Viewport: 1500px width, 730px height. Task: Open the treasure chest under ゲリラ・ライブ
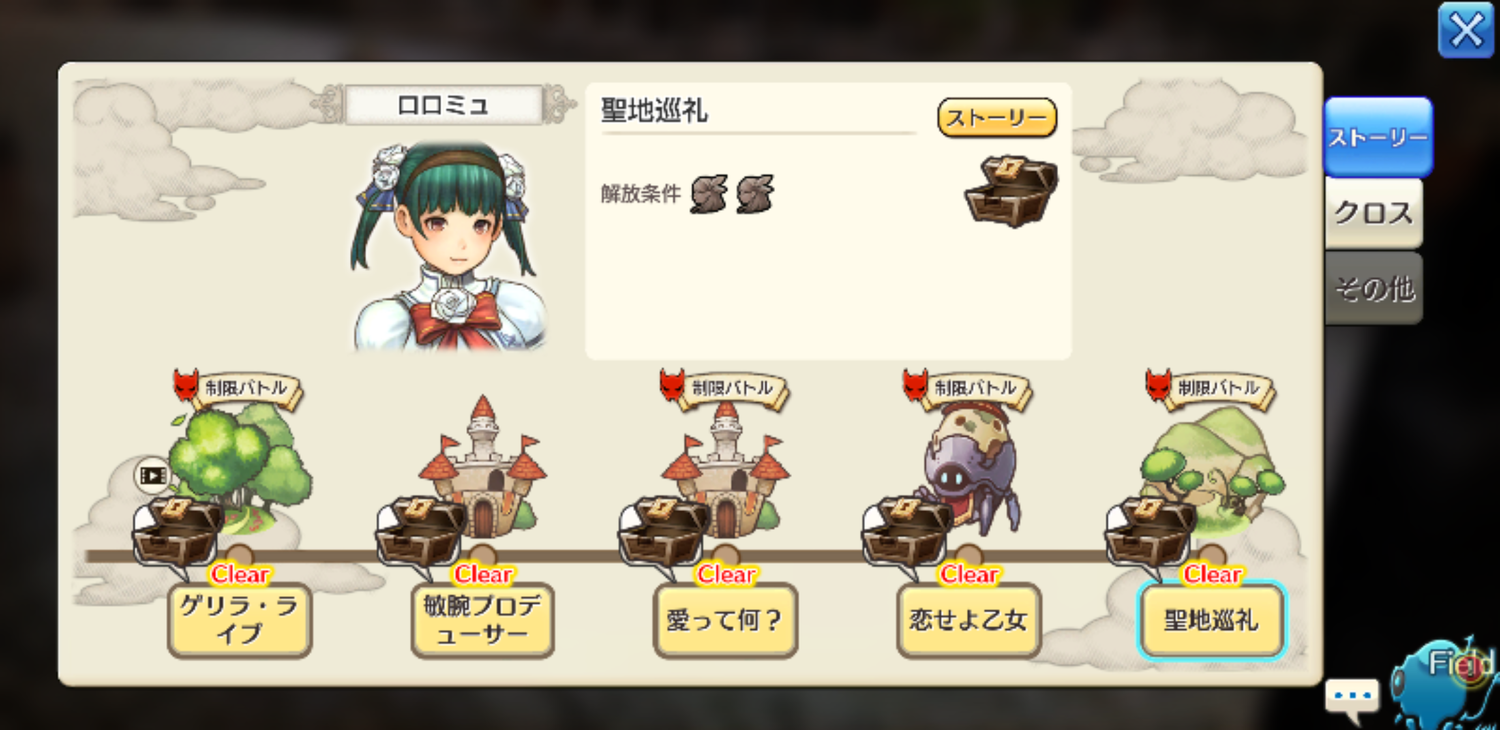coord(177,531)
